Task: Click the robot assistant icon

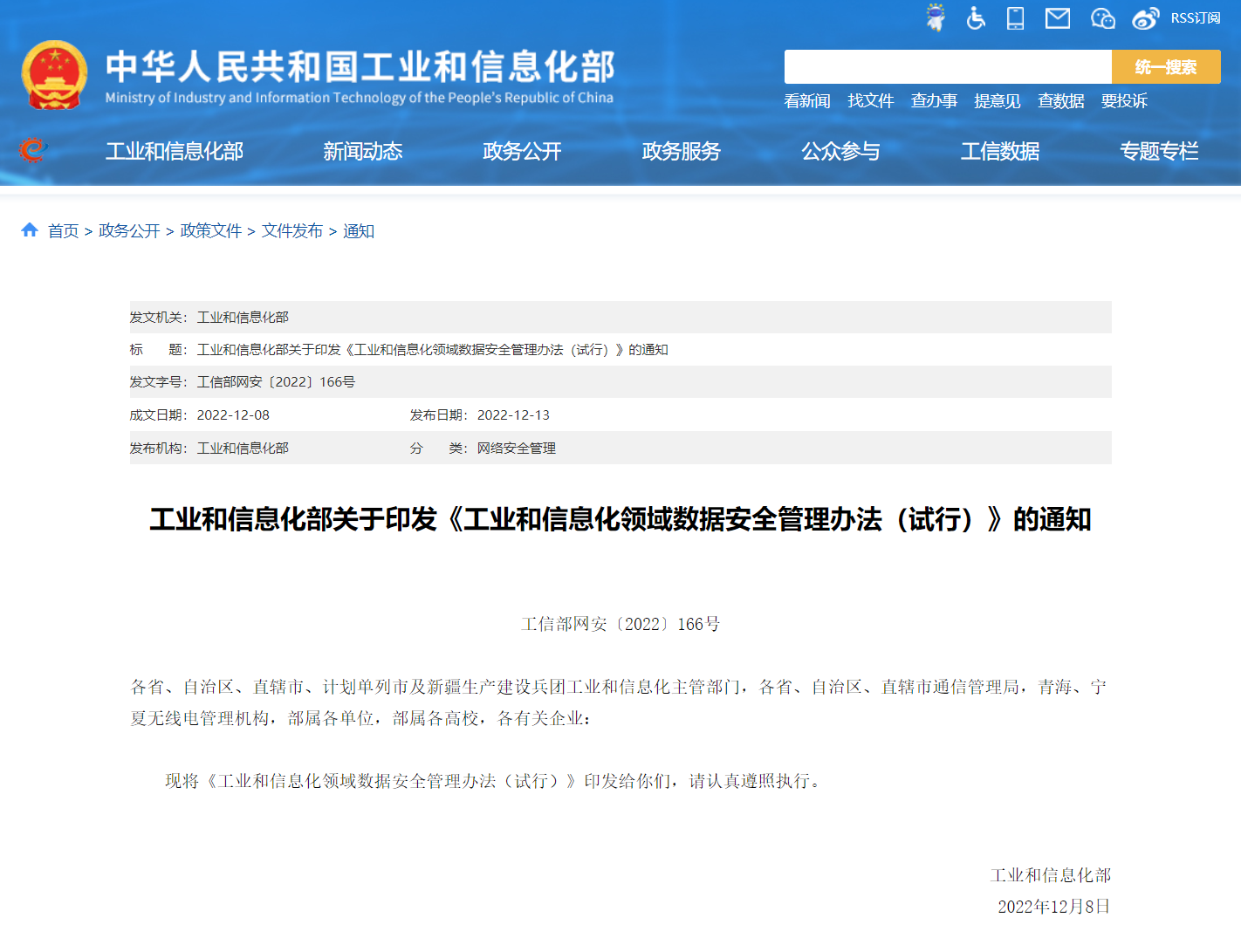Action: click(x=936, y=17)
